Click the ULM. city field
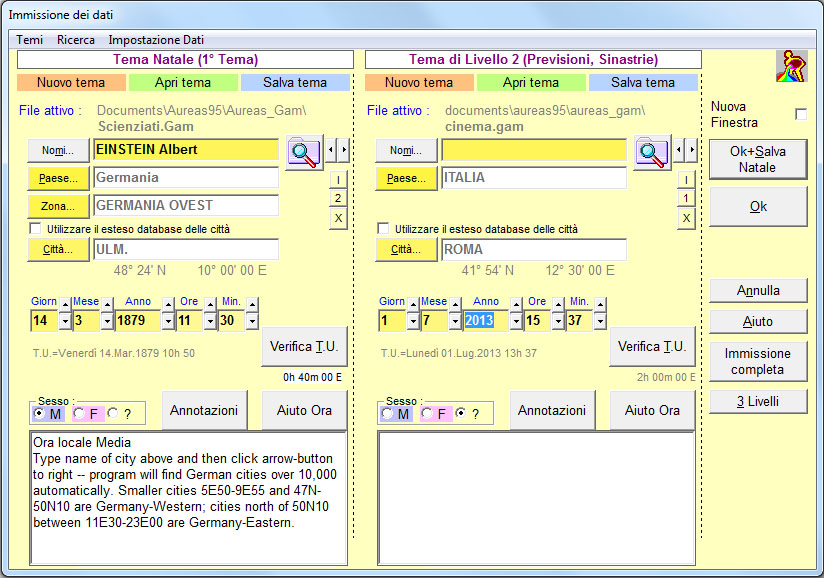The width and height of the screenshot is (824, 578). (186, 250)
